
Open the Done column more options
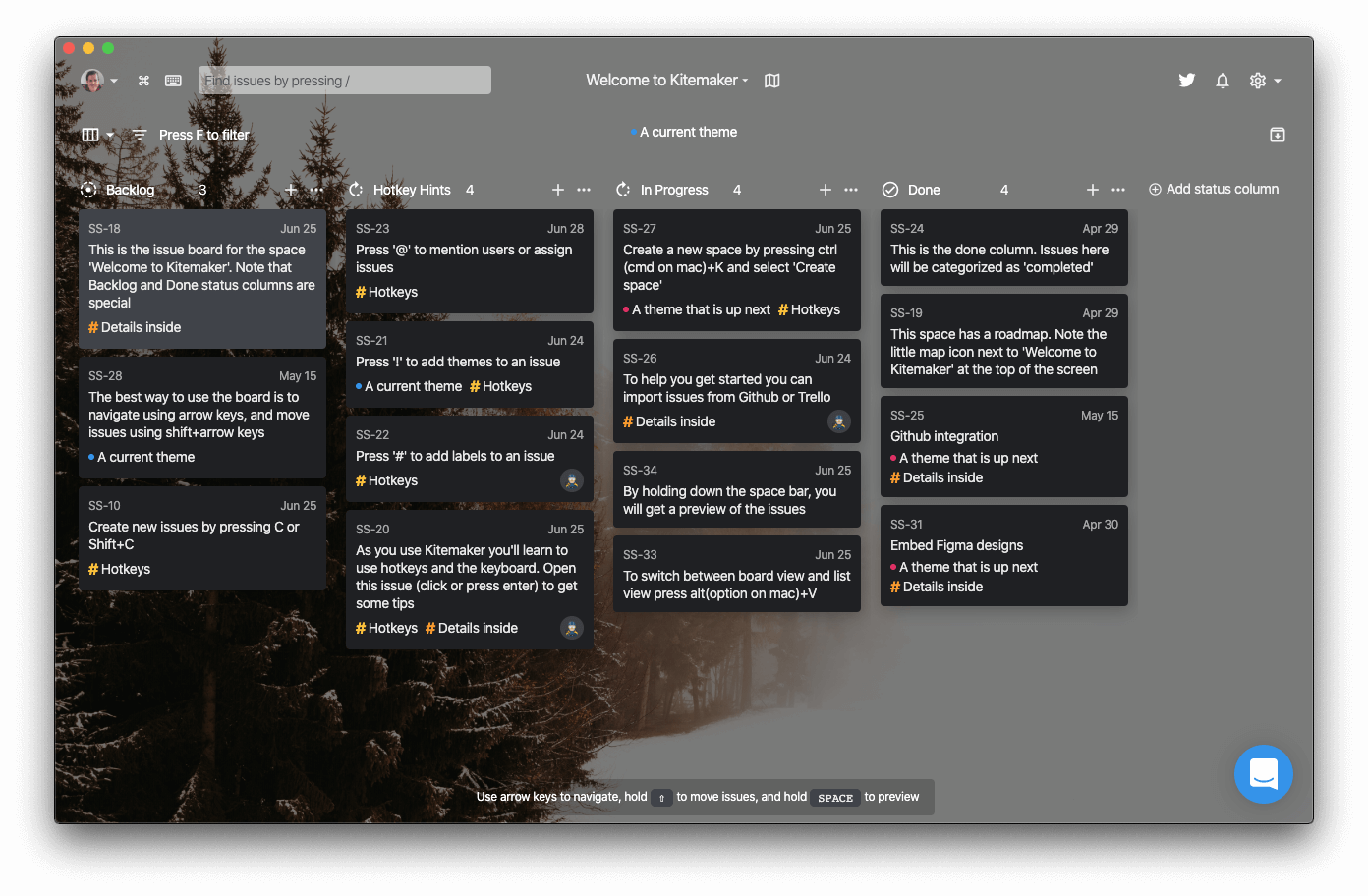coord(1118,190)
